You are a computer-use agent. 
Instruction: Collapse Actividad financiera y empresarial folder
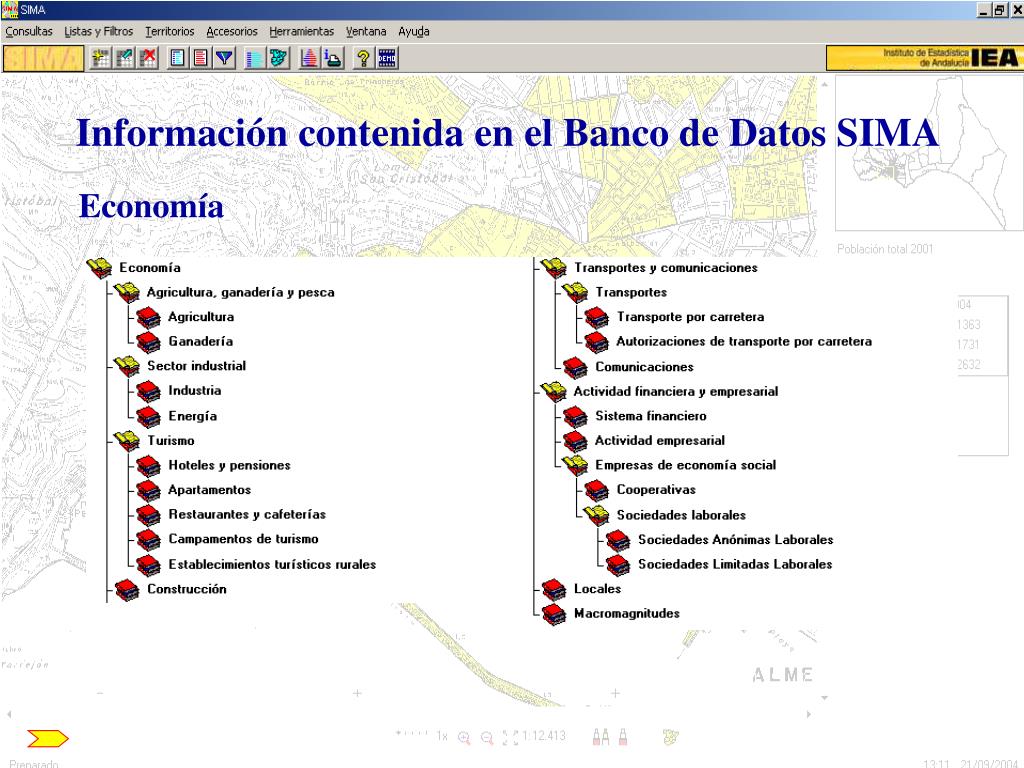[x=554, y=391]
